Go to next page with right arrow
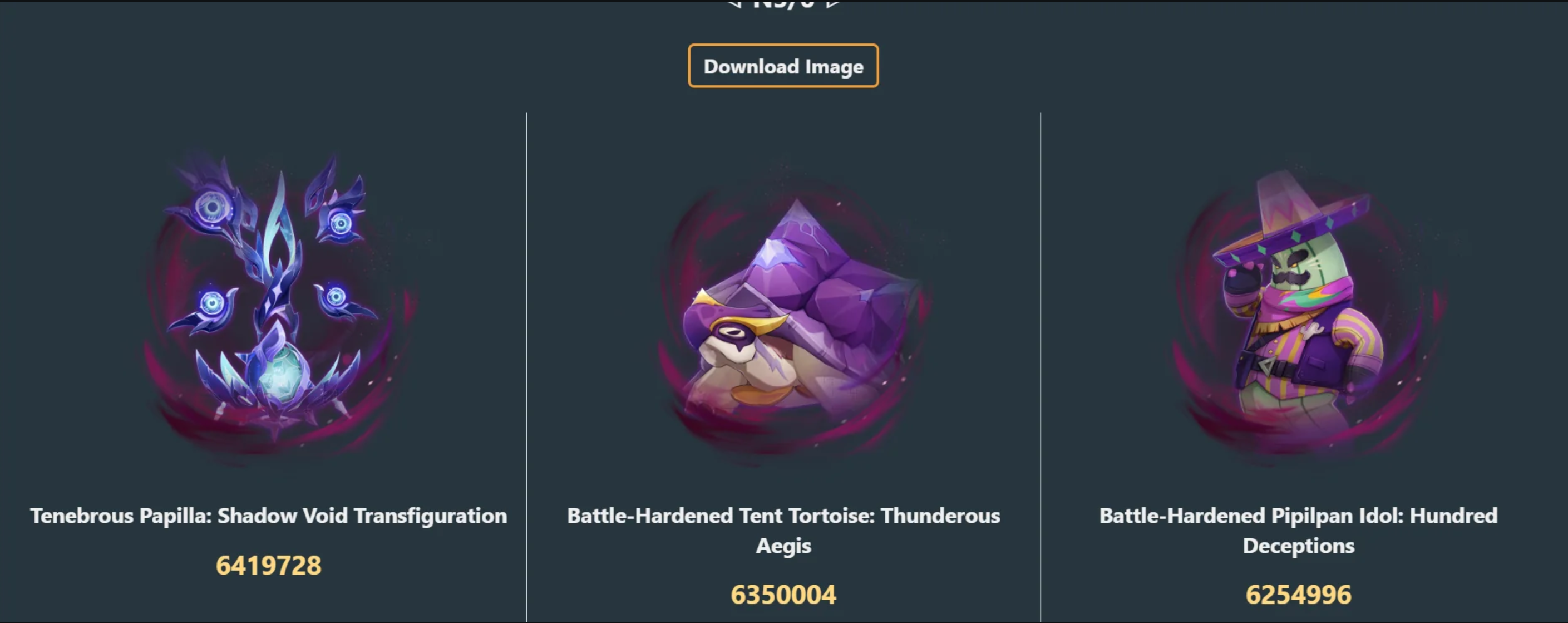Screen dimensions: 1568x623 click(x=834, y=4)
